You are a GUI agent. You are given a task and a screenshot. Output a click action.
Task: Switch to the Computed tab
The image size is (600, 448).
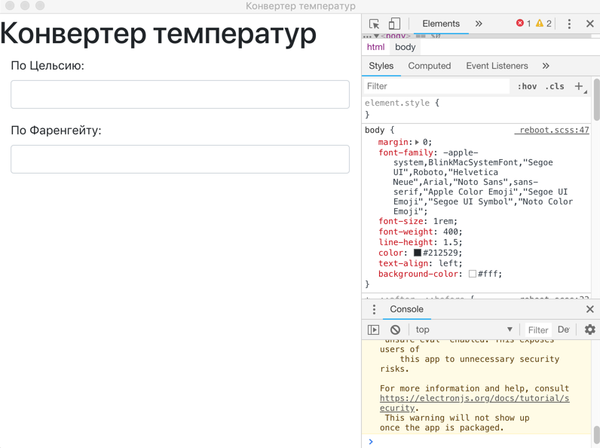(429, 66)
